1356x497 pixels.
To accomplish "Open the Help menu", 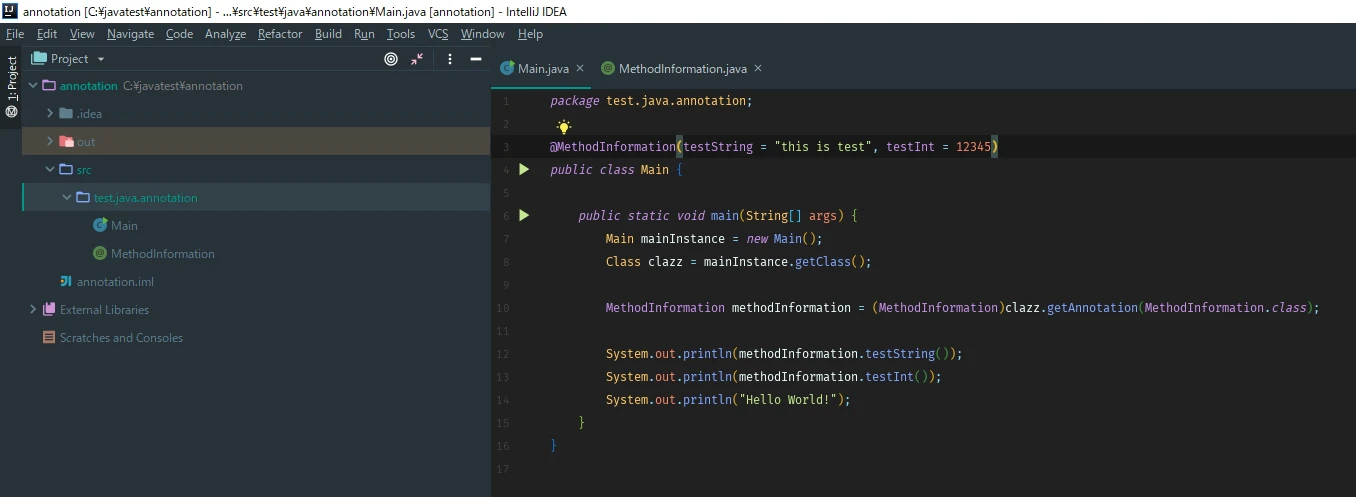I will coord(531,34).
